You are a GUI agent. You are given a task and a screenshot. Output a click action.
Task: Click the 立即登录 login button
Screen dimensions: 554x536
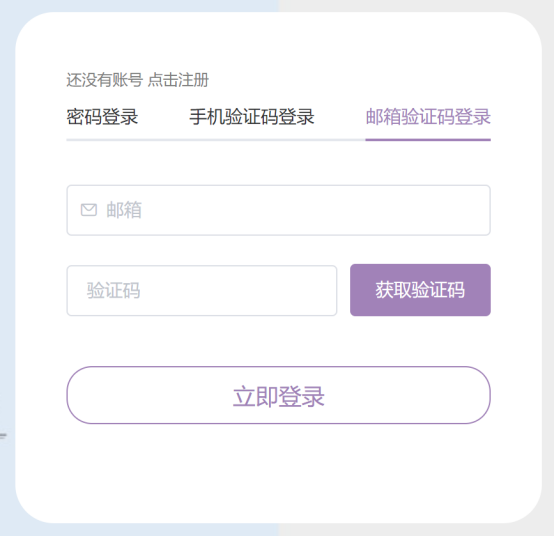pyautogui.click(x=278, y=395)
